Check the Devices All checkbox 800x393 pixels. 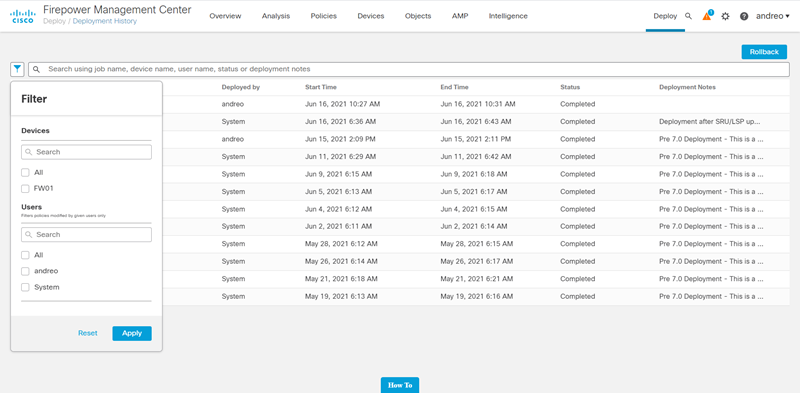[x=25, y=173]
